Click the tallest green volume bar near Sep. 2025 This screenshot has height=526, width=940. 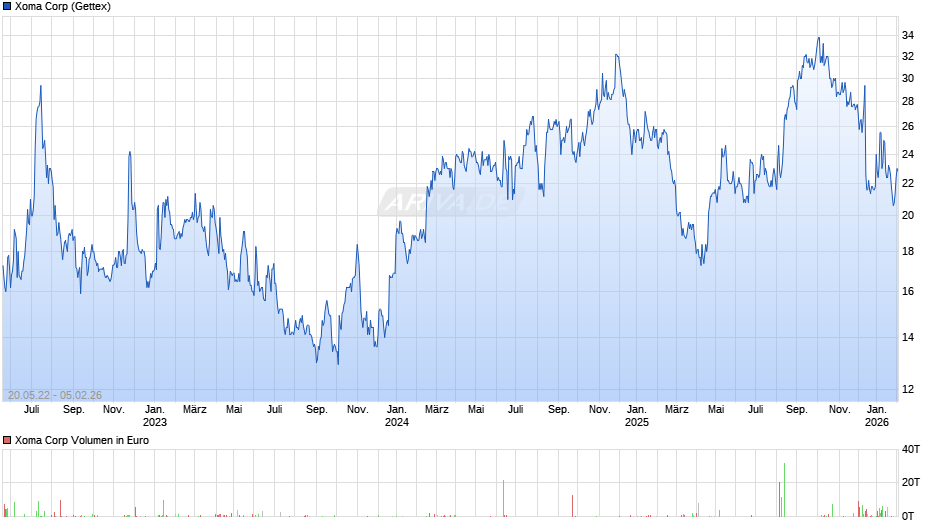(x=784, y=489)
